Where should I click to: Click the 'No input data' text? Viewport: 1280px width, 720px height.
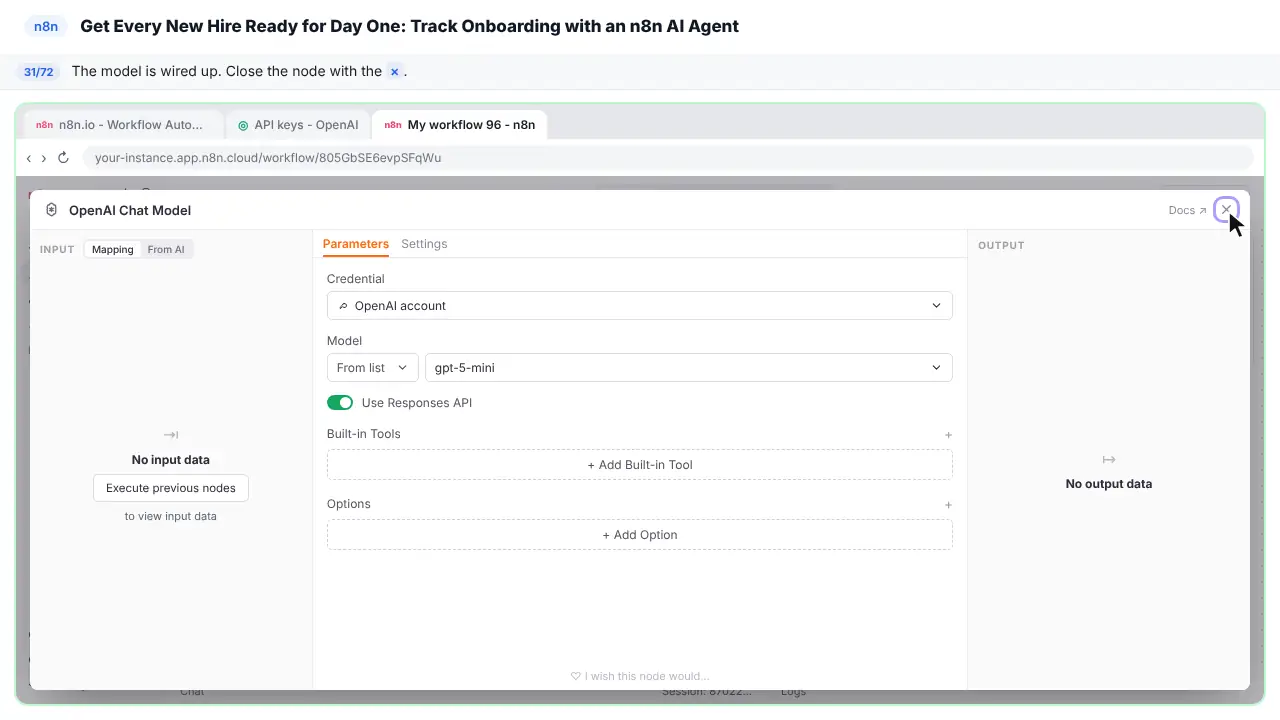coord(171,460)
